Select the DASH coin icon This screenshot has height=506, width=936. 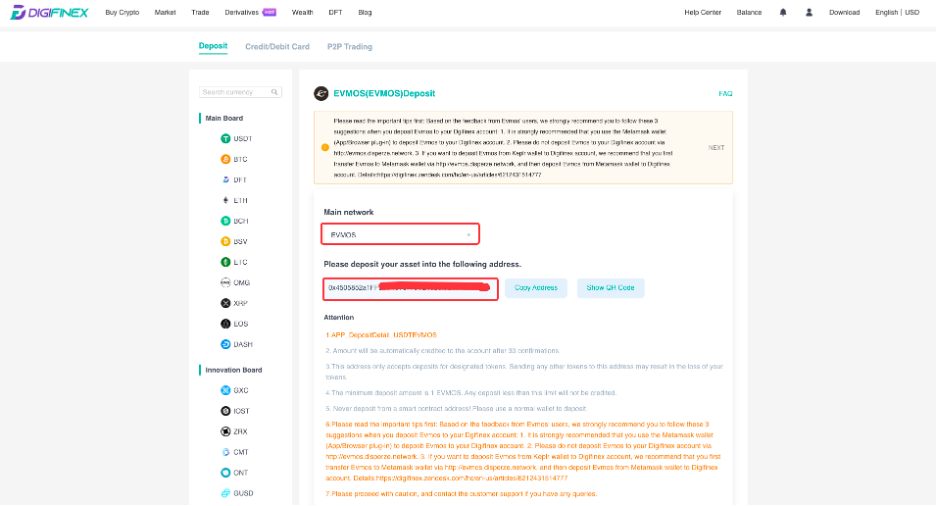click(225, 344)
